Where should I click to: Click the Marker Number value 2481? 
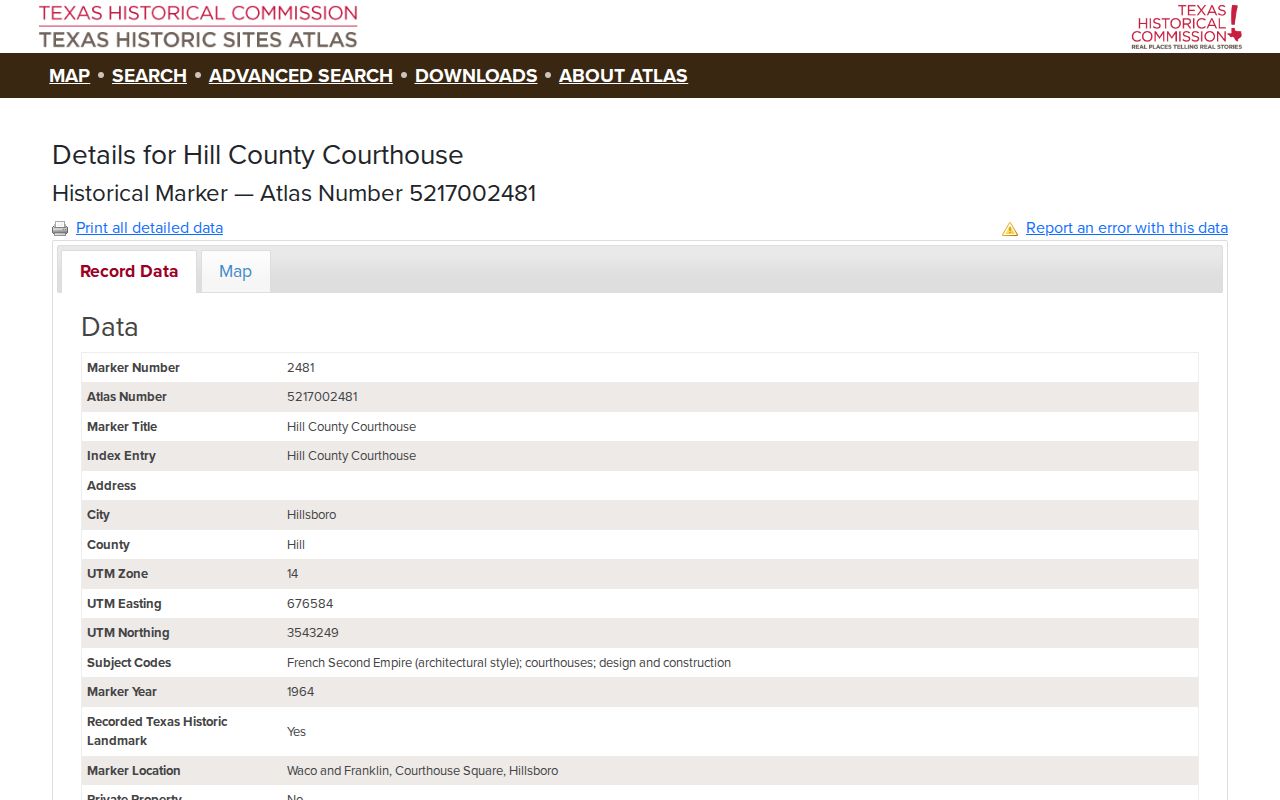pyautogui.click(x=301, y=368)
